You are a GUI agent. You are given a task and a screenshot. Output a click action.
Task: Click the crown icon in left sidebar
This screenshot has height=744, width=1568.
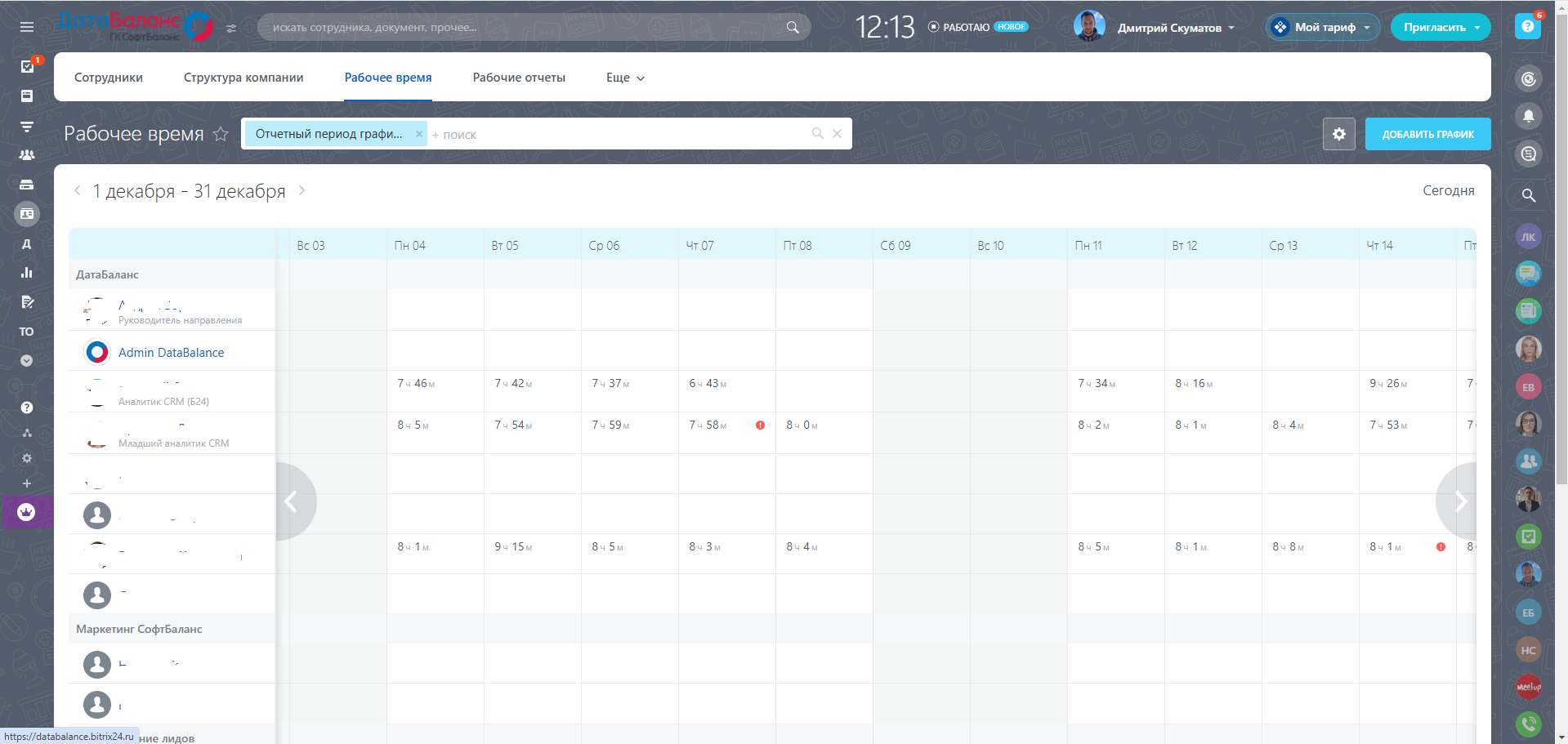point(27,512)
